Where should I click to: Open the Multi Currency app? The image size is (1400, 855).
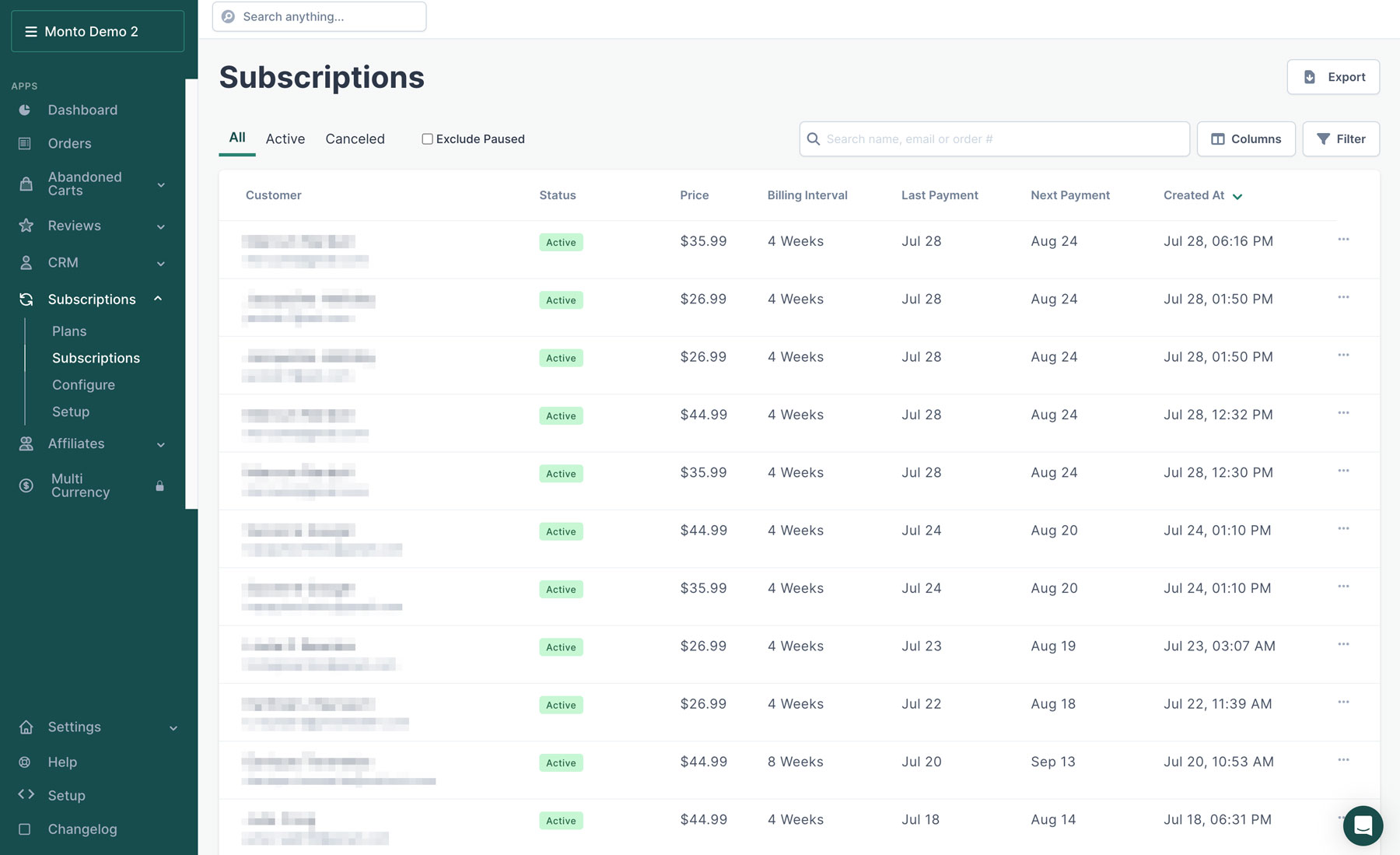80,485
